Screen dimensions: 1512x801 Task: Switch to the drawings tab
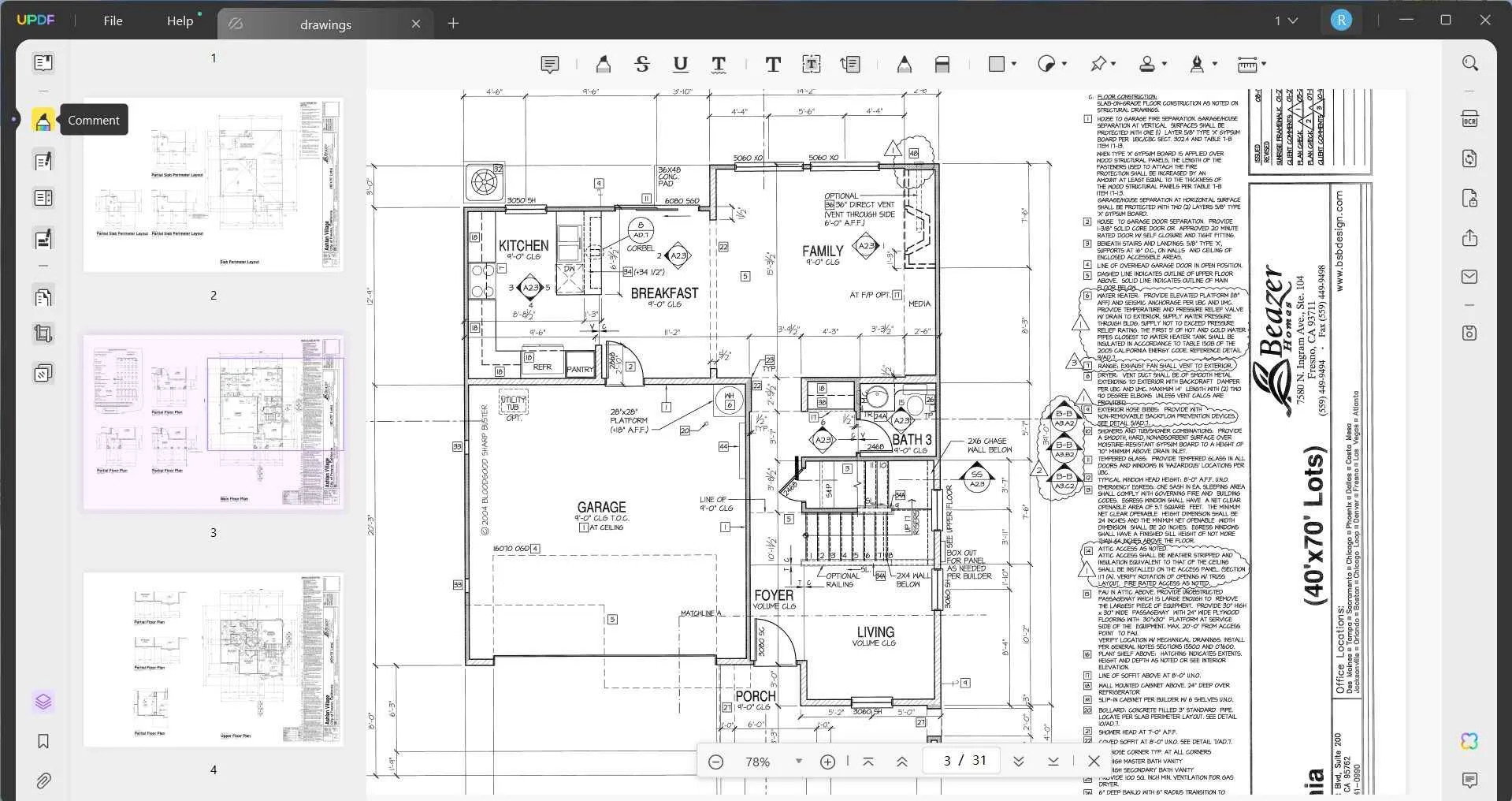tap(325, 24)
